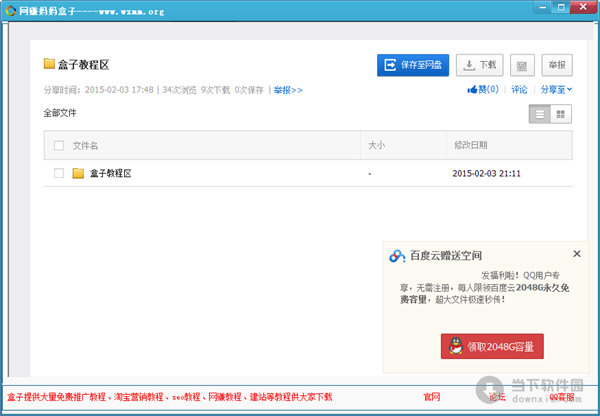Click the app logo in title bar
Image resolution: width=600 pixels, height=416 pixels.
tap(11, 11)
